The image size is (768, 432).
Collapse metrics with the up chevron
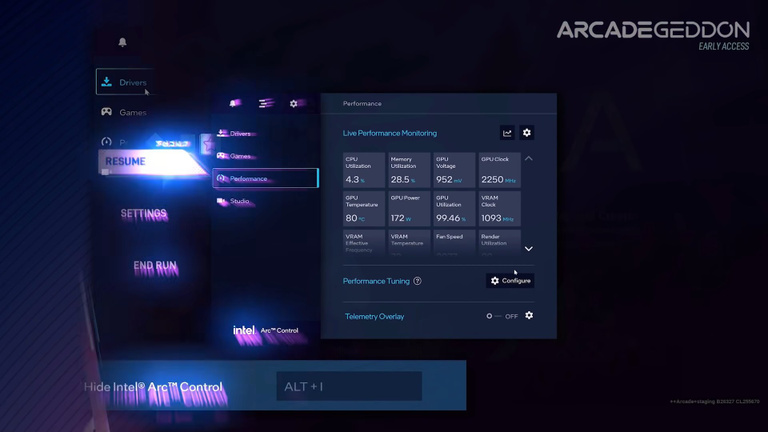tap(528, 159)
